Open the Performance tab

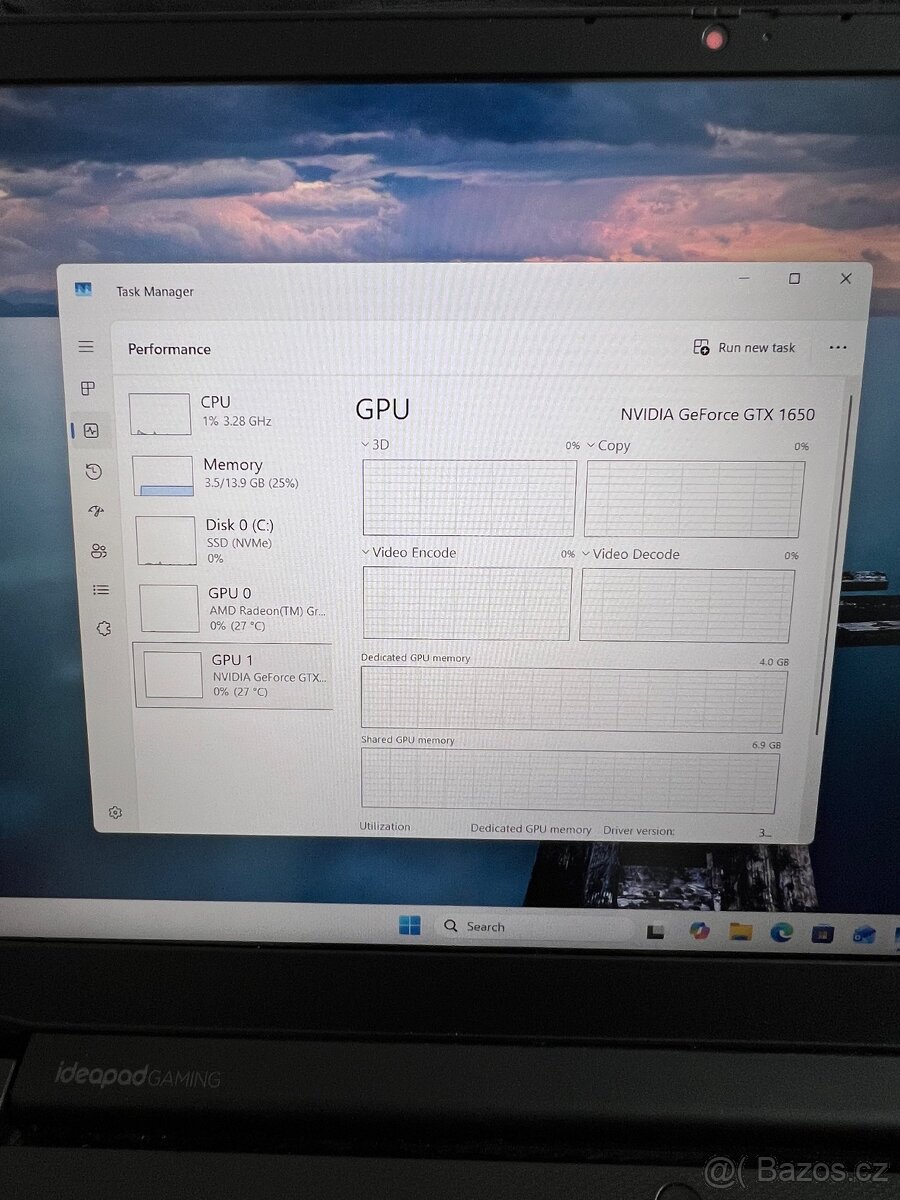pyautogui.click(x=168, y=348)
